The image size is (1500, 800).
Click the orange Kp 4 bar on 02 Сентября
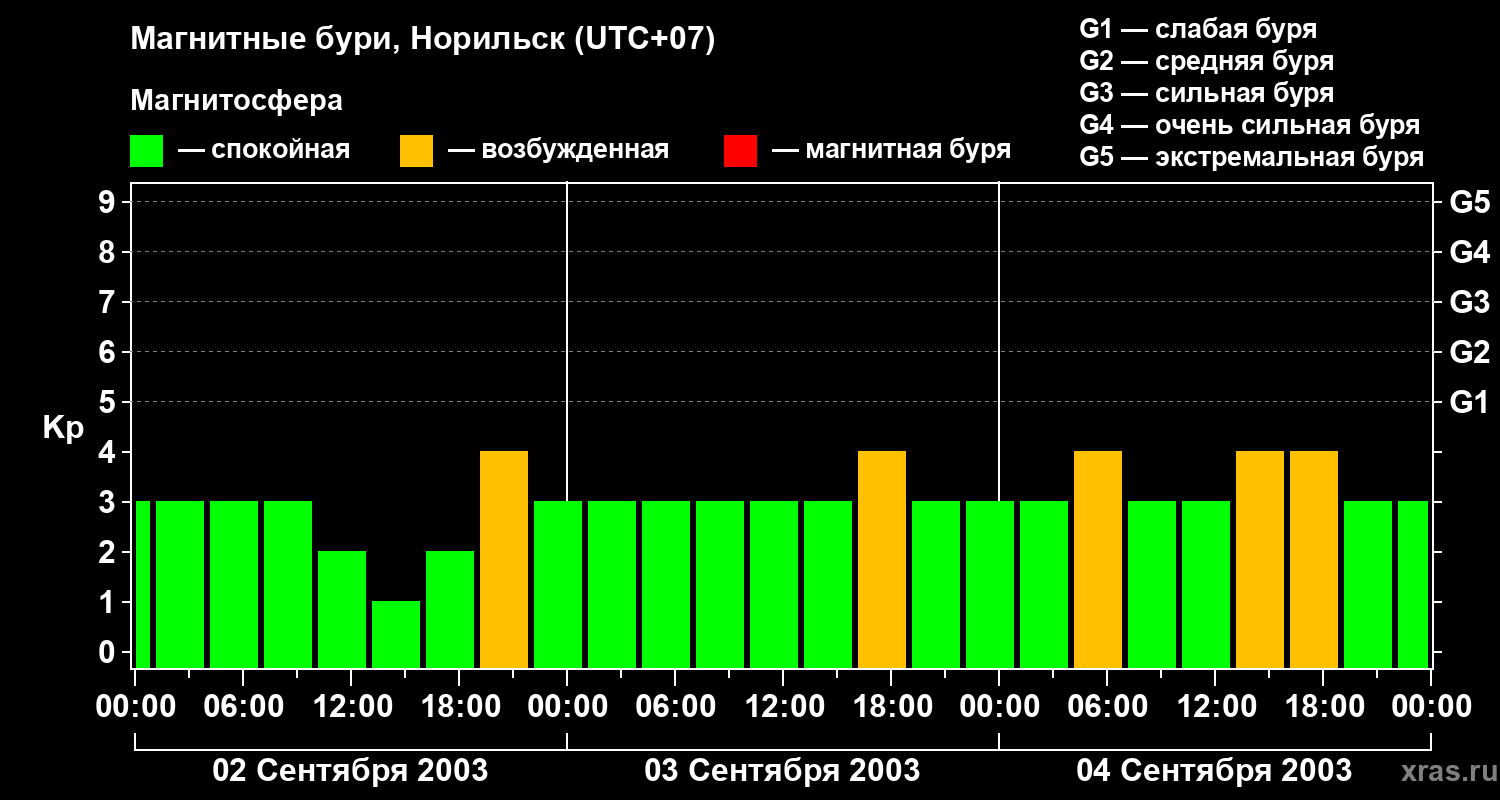[504, 560]
